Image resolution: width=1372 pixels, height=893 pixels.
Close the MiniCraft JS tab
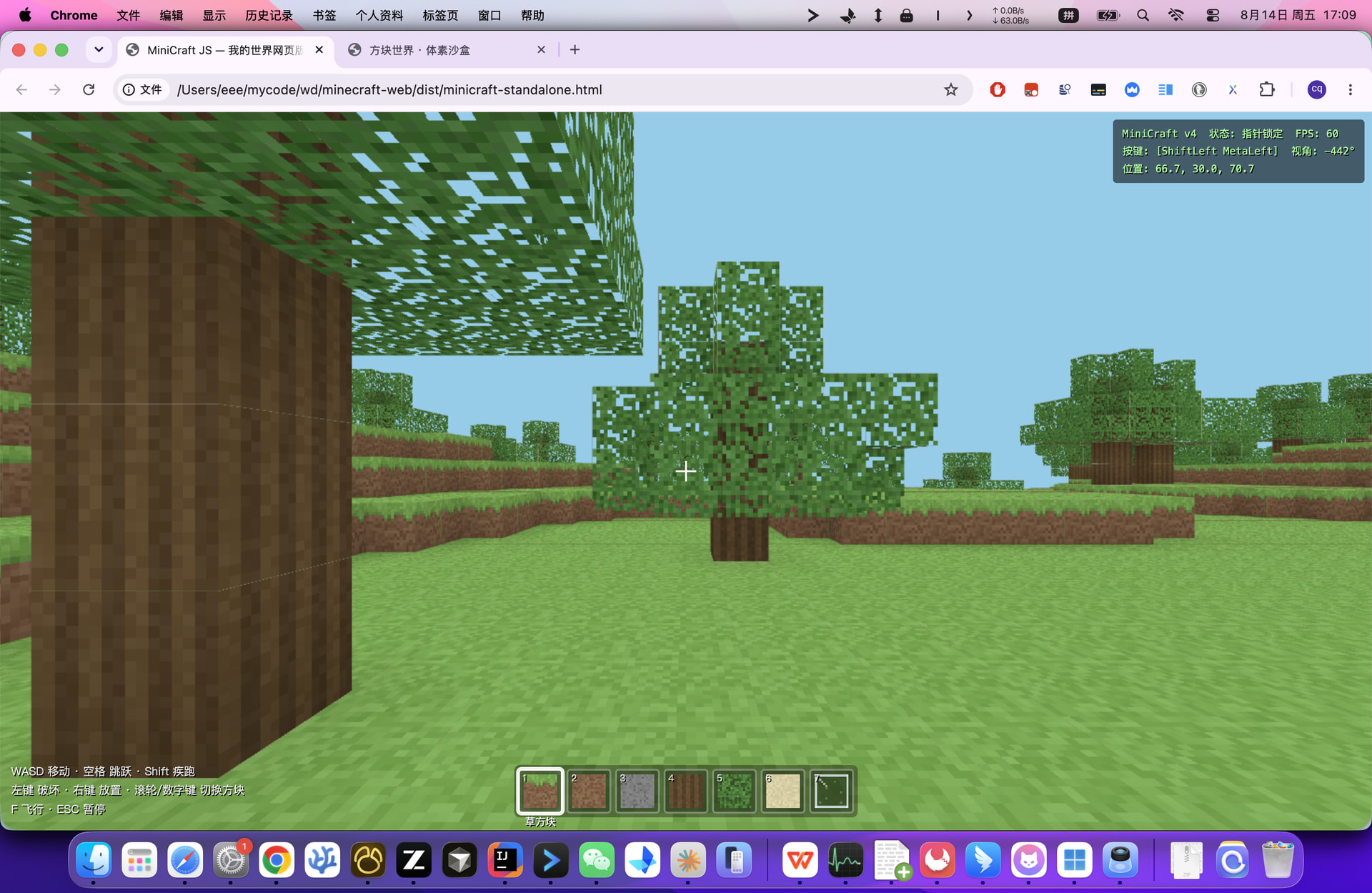pos(319,49)
